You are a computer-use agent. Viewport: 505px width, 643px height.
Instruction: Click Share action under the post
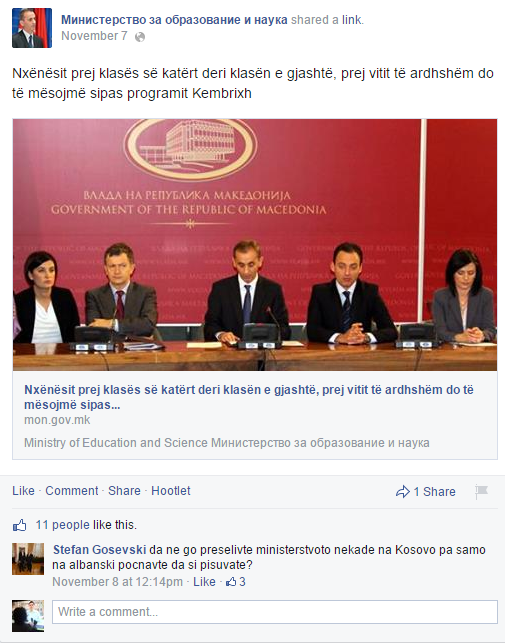124,491
